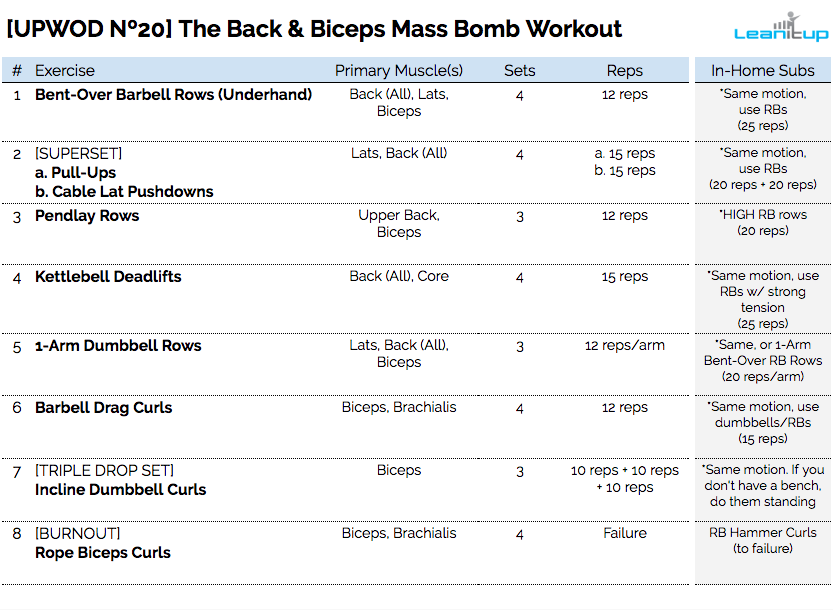Click Barbell Drag Curls exercise
Image resolution: width=833 pixels, height=610 pixels.
point(103,408)
